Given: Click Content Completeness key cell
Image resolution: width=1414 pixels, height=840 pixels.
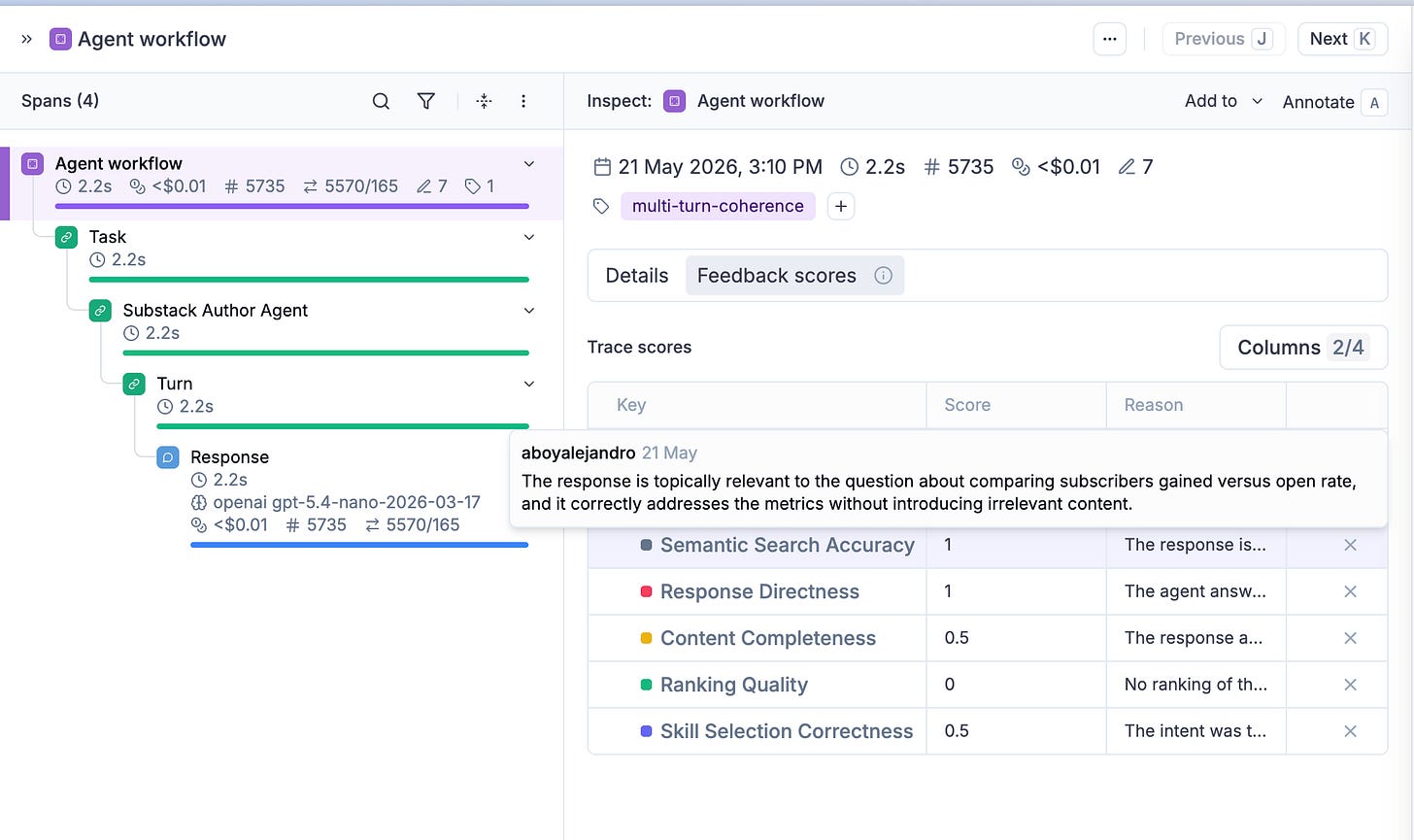Looking at the screenshot, I should pos(757,638).
